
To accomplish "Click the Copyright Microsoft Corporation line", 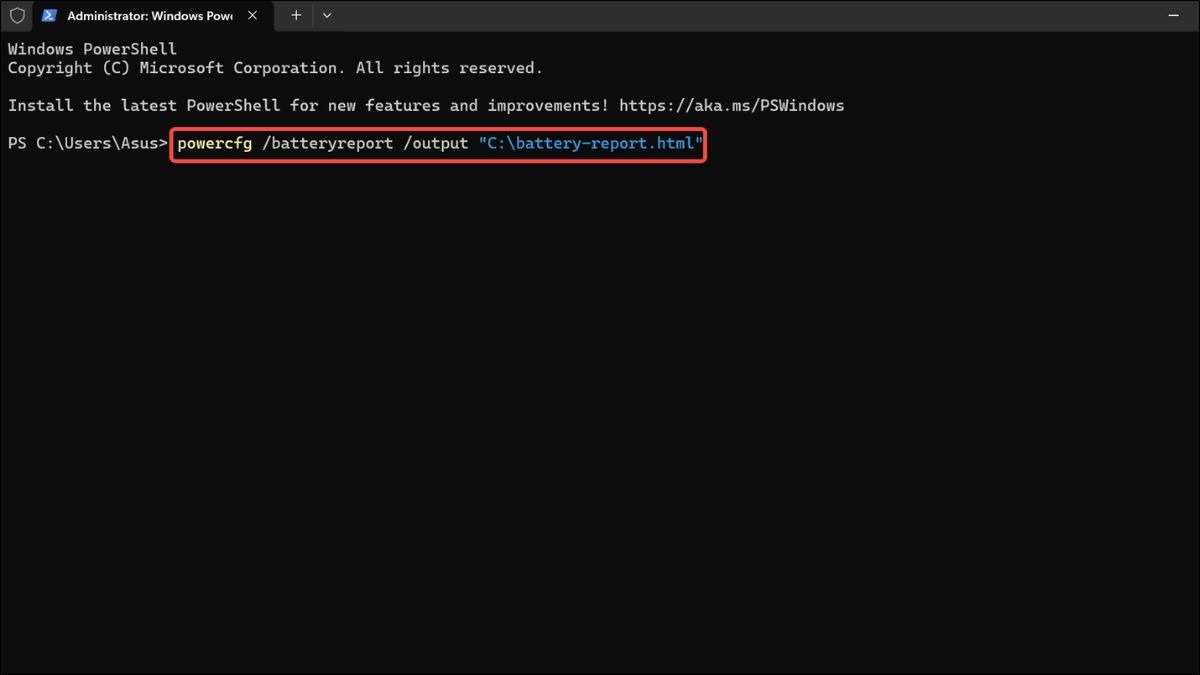I will tap(275, 68).
